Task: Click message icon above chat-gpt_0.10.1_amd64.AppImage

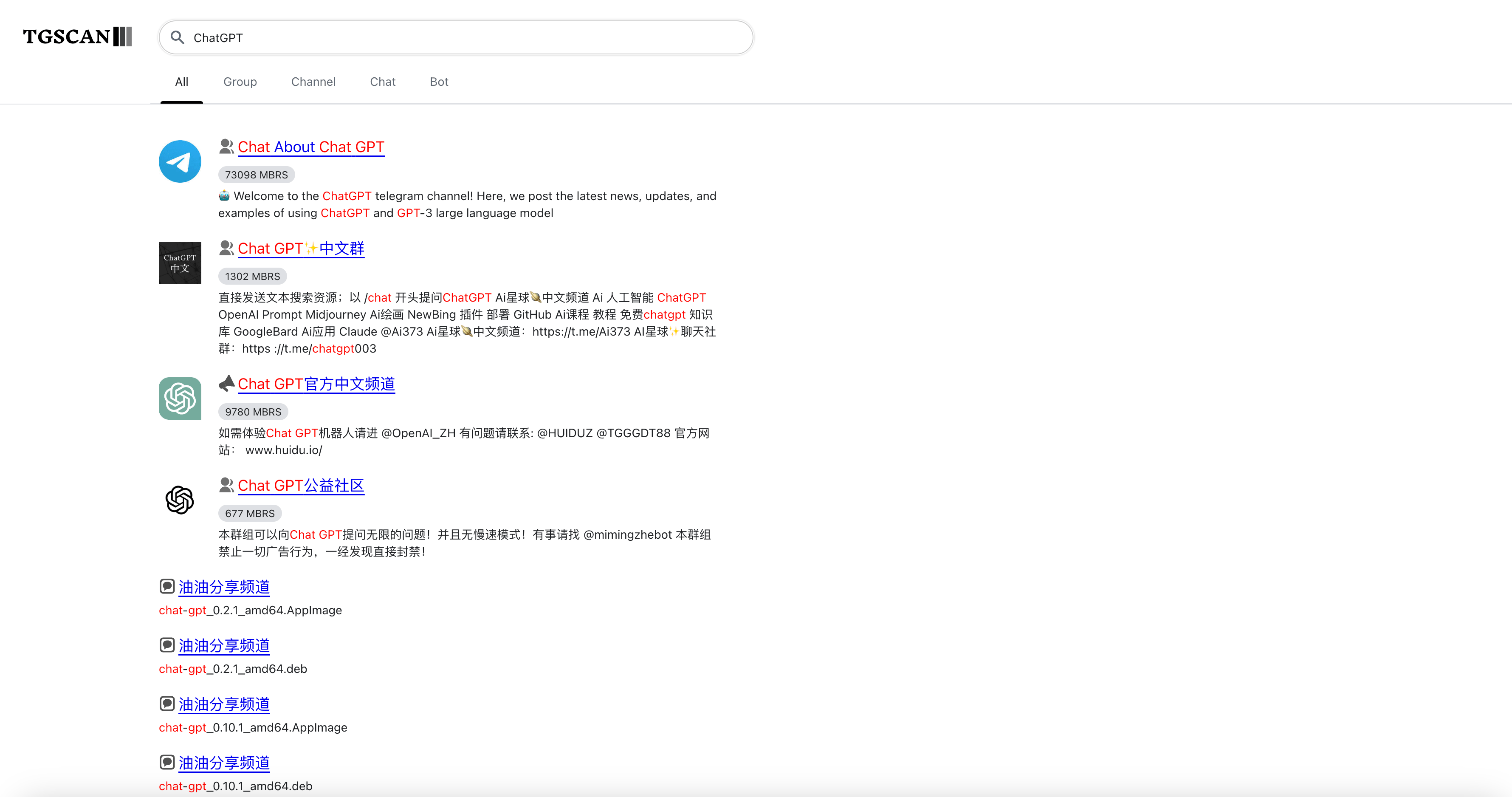Action: (x=166, y=704)
